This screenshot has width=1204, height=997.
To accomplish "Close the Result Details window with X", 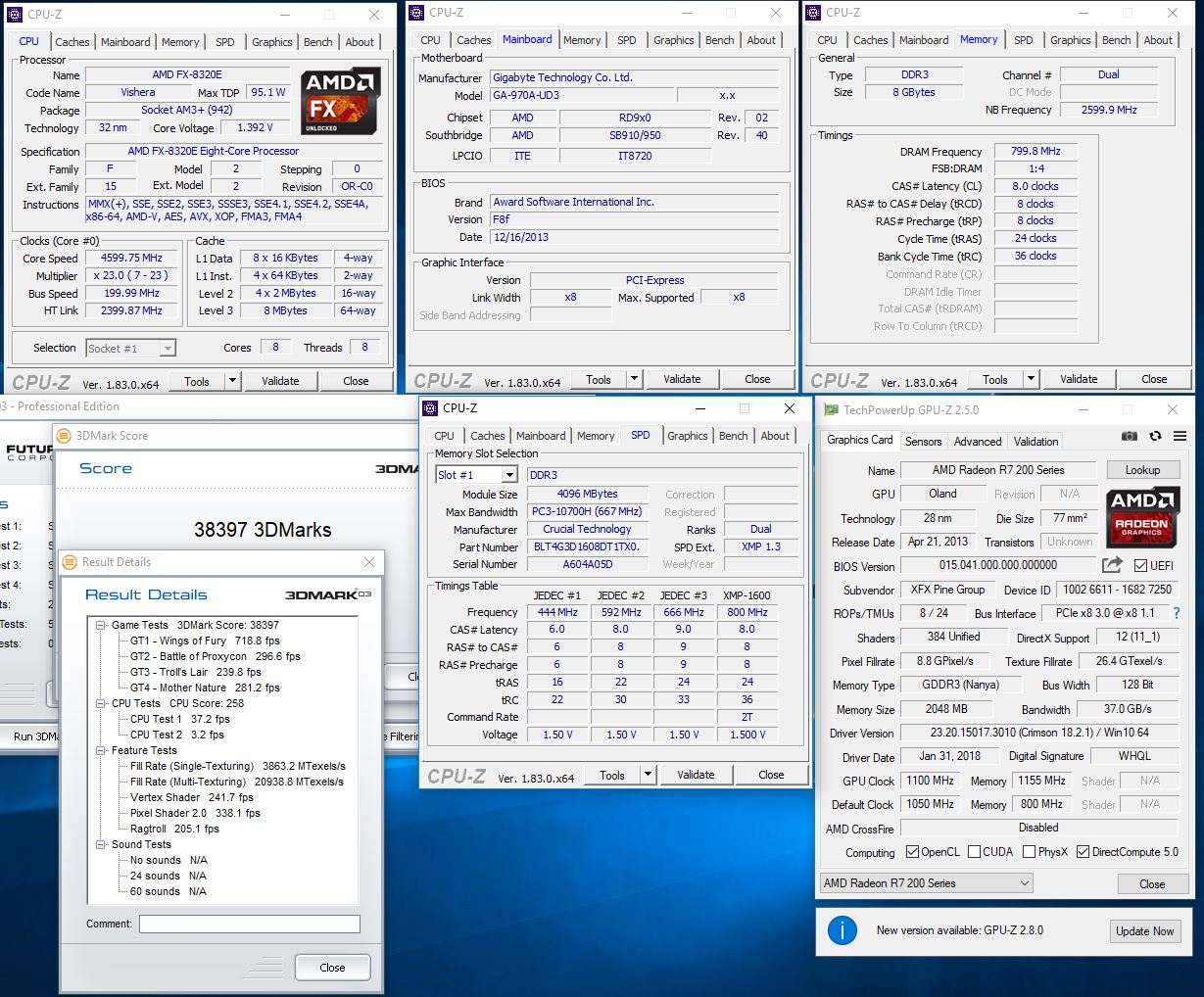I will tap(369, 562).
